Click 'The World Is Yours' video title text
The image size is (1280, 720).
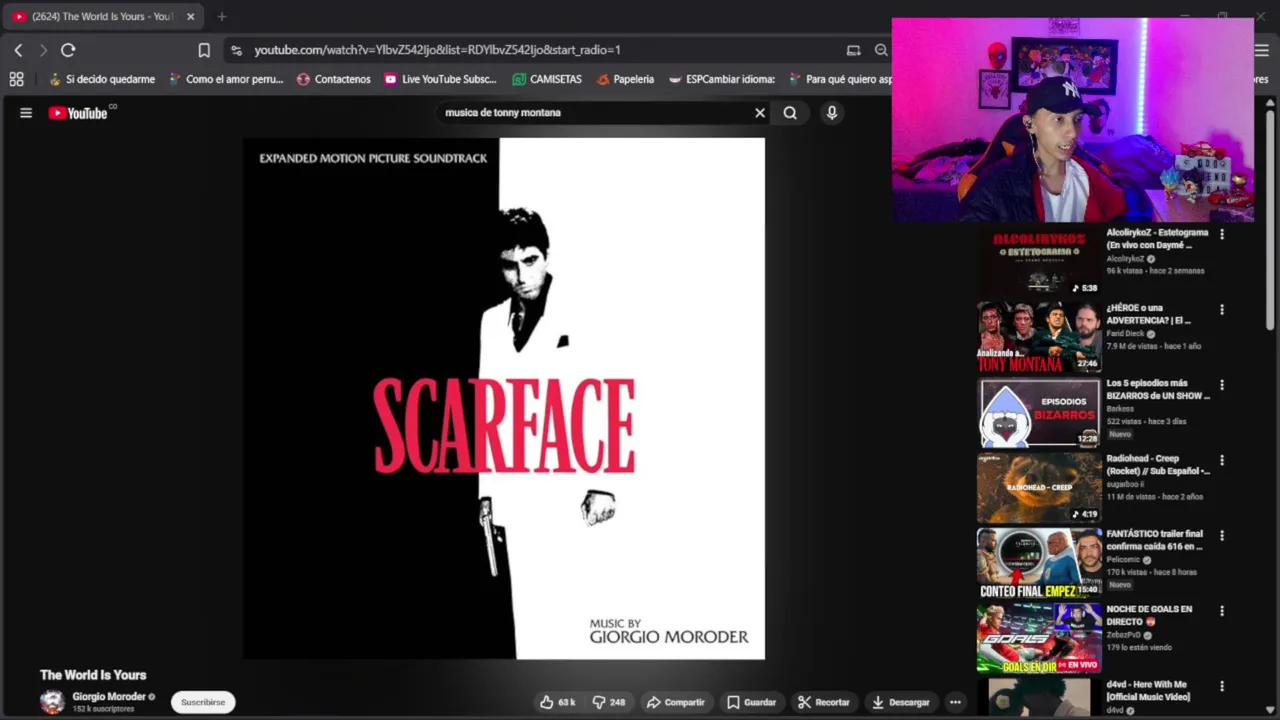pos(93,675)
